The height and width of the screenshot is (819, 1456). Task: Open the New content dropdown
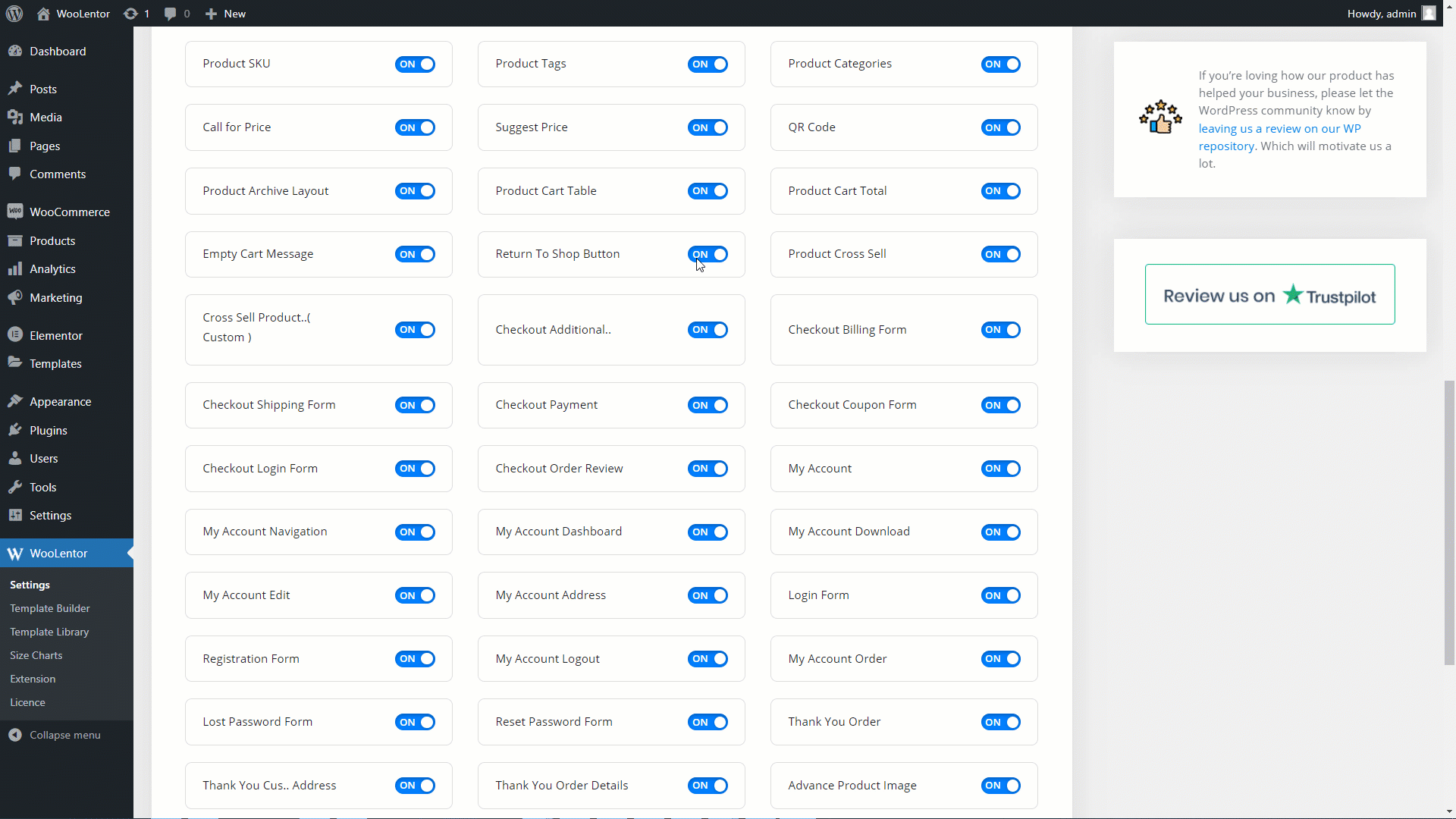pos(226,14)
